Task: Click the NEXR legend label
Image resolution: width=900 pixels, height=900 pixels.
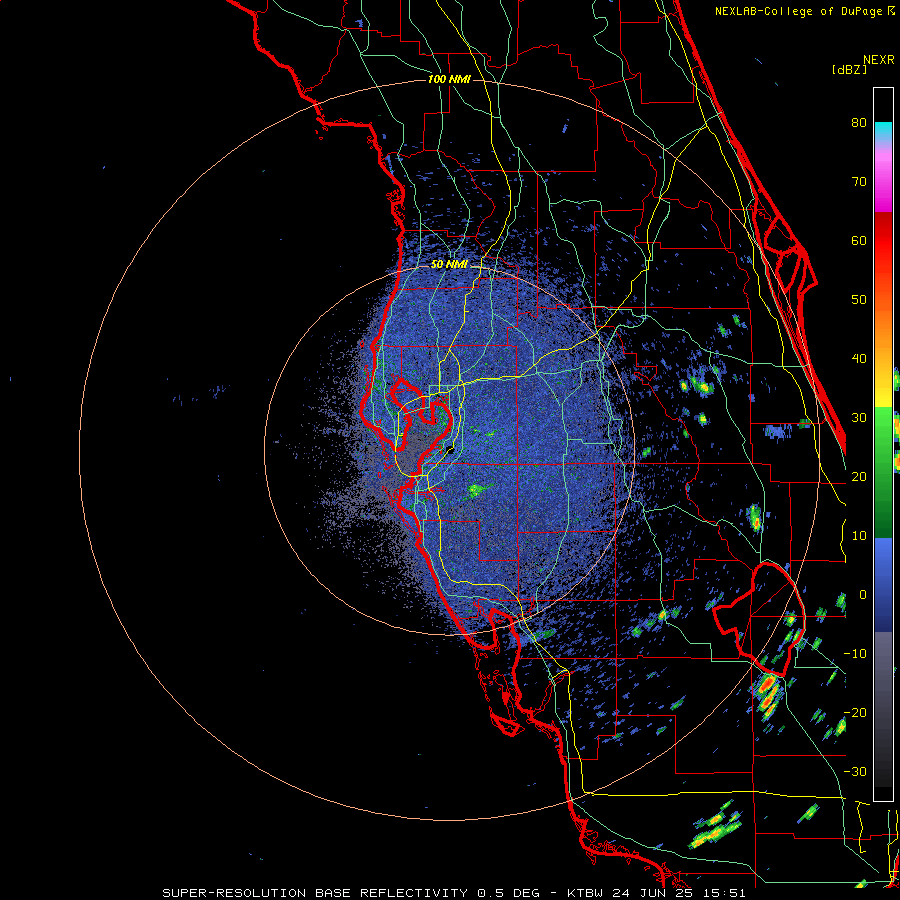Action: (x=878, y=60)
